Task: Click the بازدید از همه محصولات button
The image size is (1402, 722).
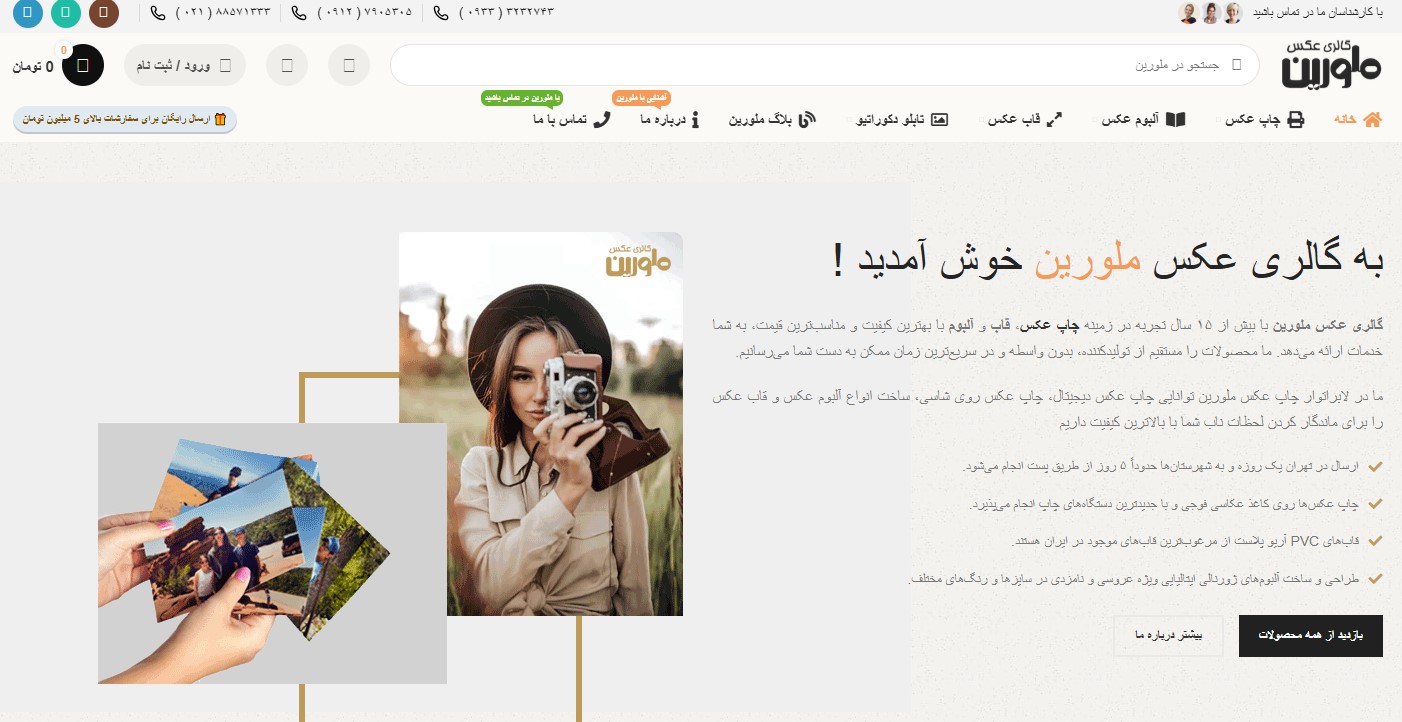Action: pos(1311,636)
